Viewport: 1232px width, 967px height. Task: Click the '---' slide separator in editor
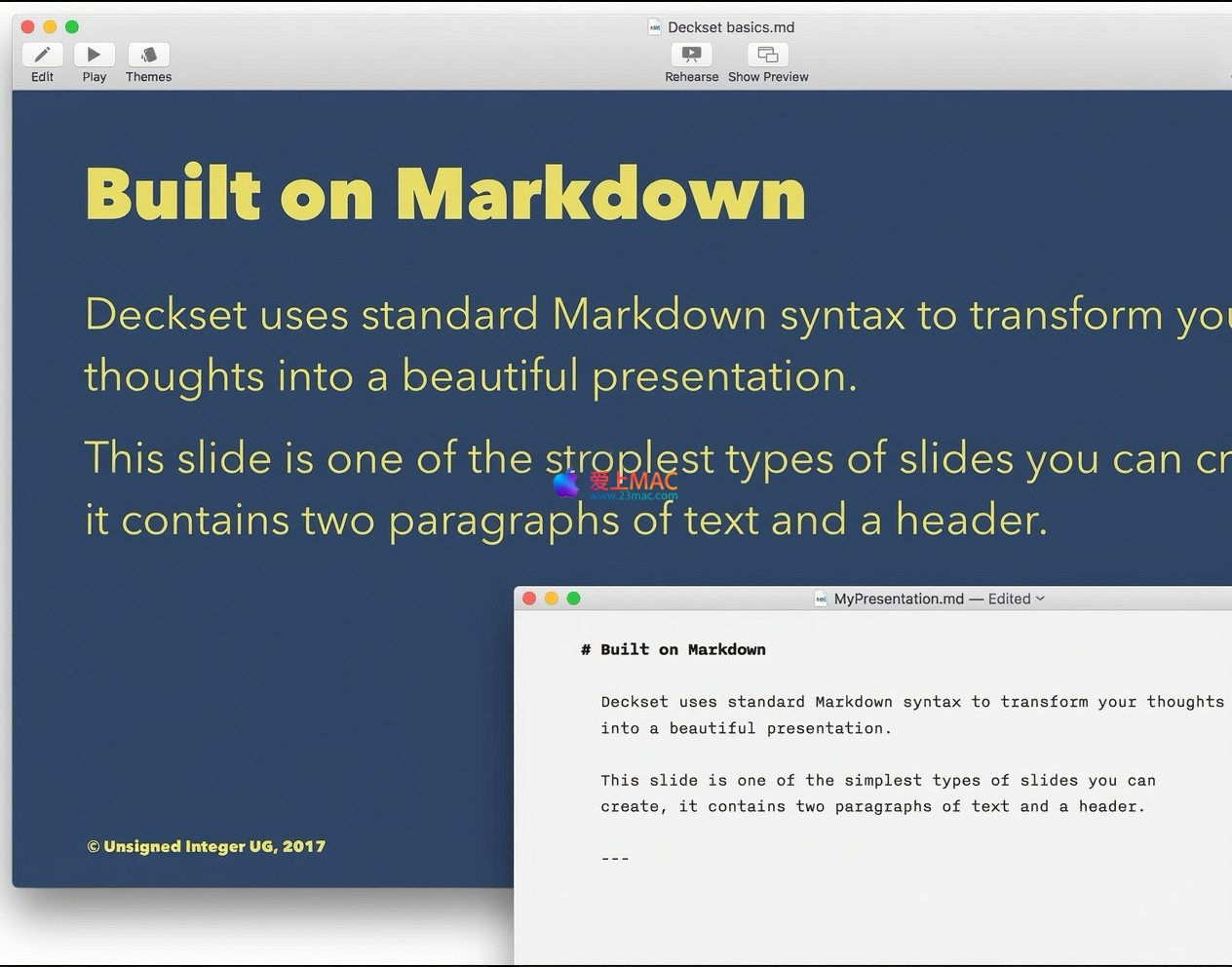pos(615,859)
